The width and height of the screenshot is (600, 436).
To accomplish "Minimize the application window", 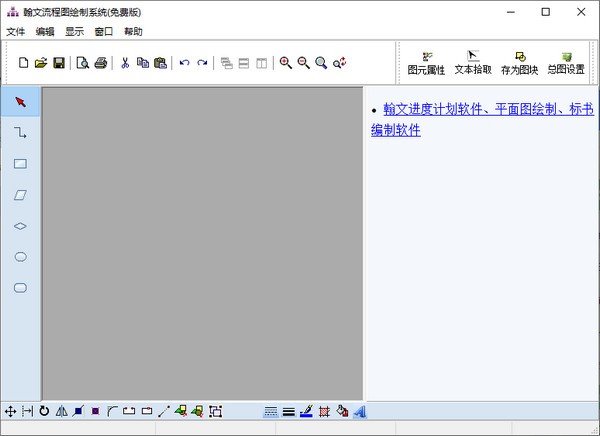I will click(x=510, y=12).
